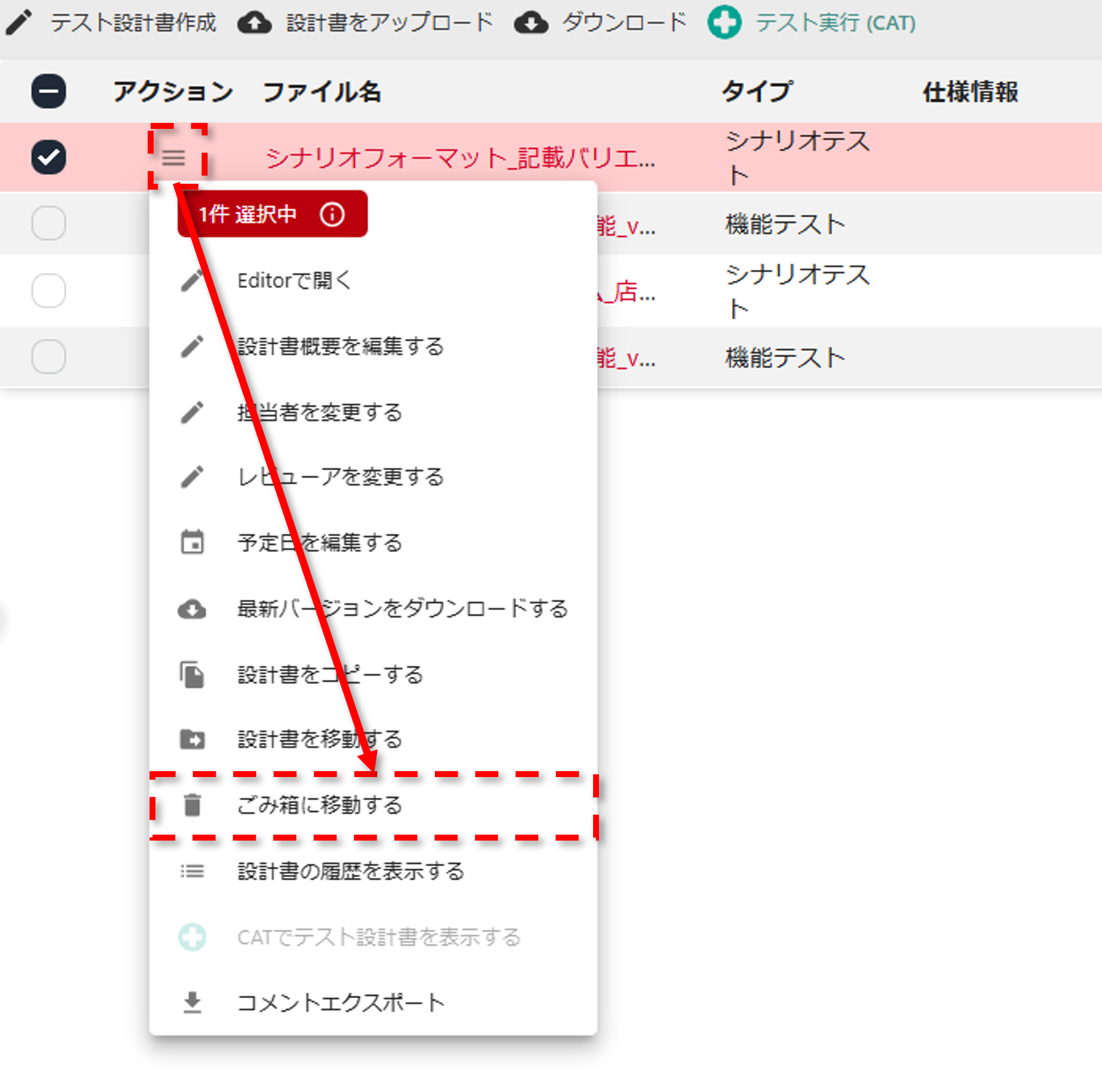Screen dimensions: 1102x1092
Task: Select 設計書の履歴を表示する menu entry
Action: 373,871
